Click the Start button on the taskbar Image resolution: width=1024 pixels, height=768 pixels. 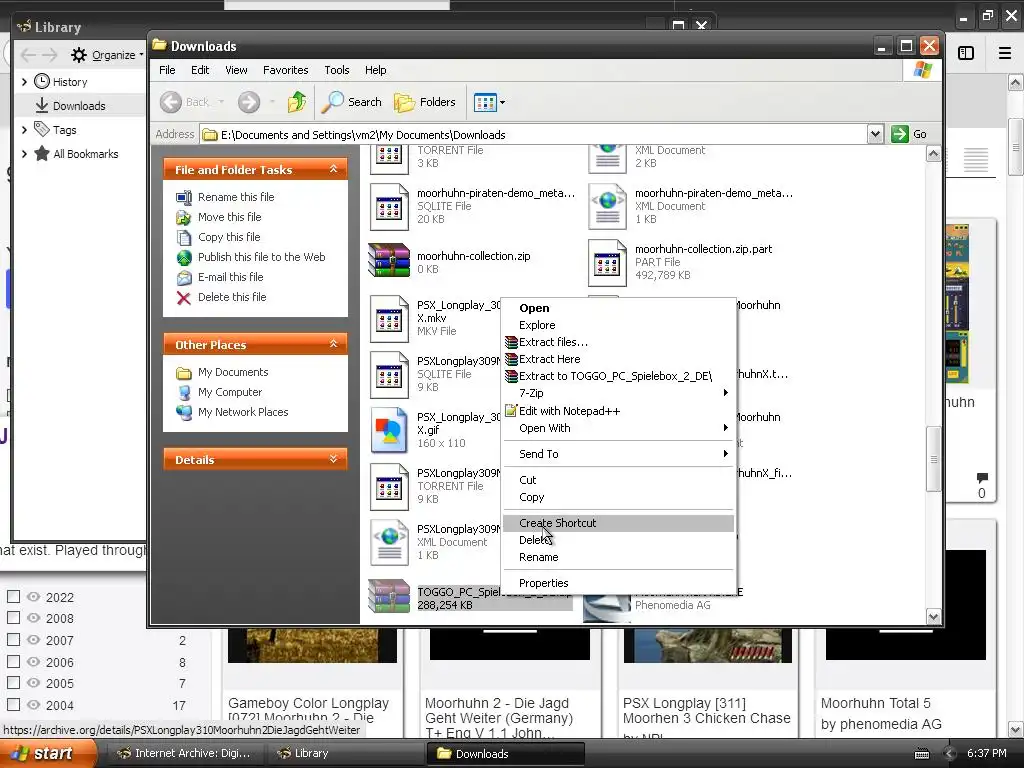(x=47, y=754)
